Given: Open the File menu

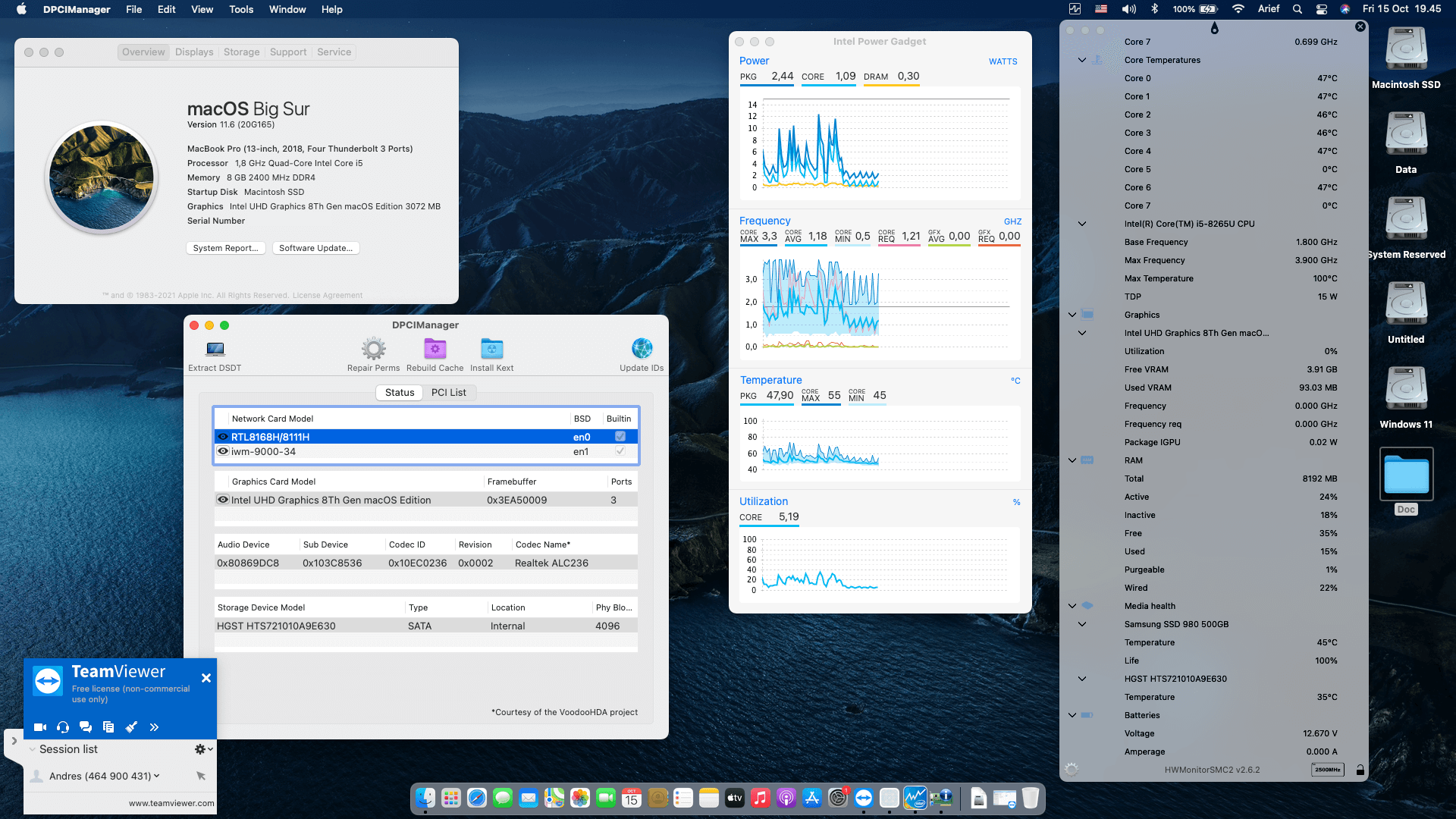Looking at the screenshot, I should point(134,9).
